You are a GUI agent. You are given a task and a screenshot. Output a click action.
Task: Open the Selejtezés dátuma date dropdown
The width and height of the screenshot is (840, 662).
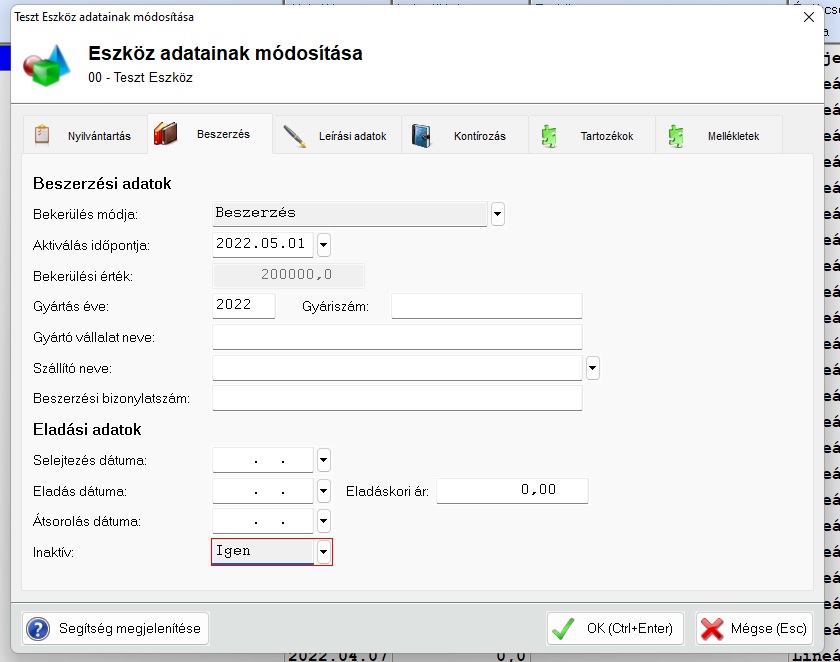click(x=323, y=460)
